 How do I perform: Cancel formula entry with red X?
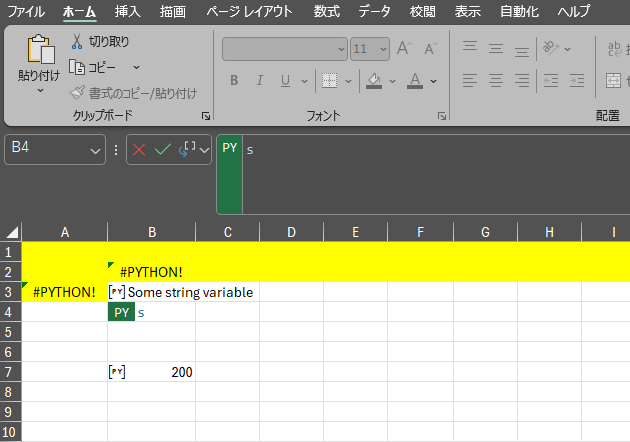[x=139, y=150]
